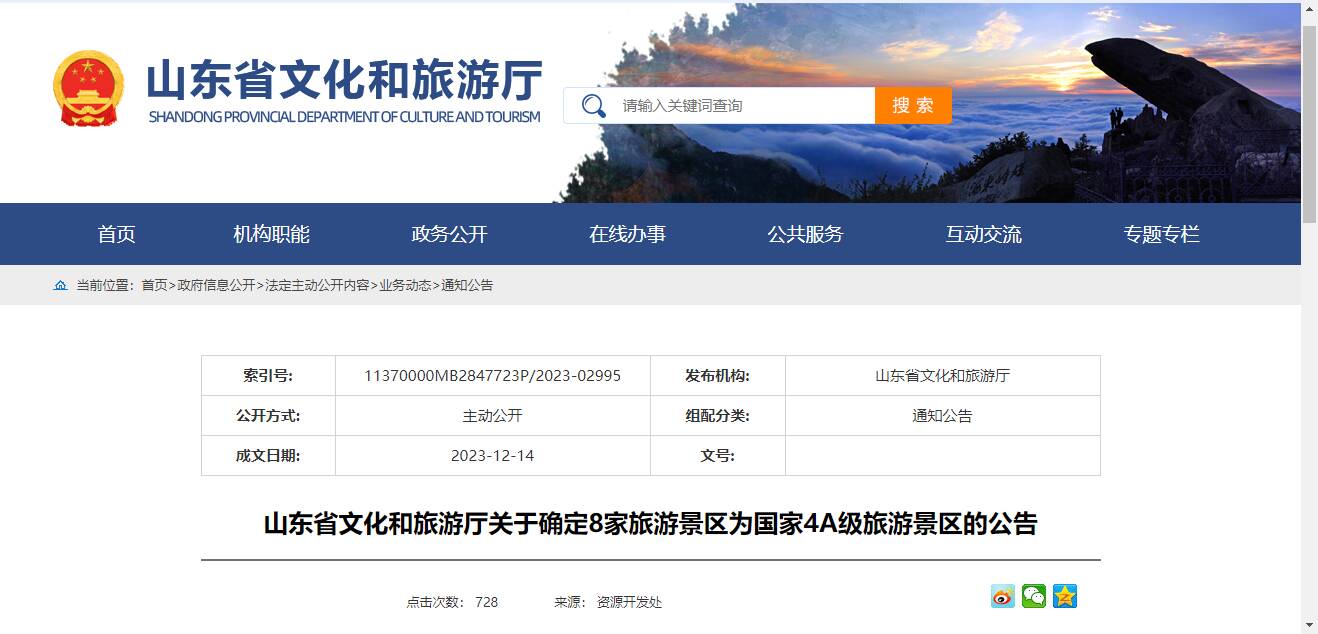Open 互动交流 navigation item

[x=983, y=234]
